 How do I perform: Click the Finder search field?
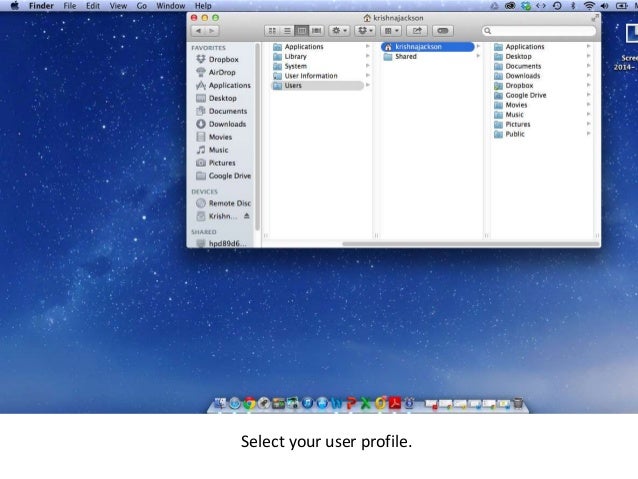539,31
